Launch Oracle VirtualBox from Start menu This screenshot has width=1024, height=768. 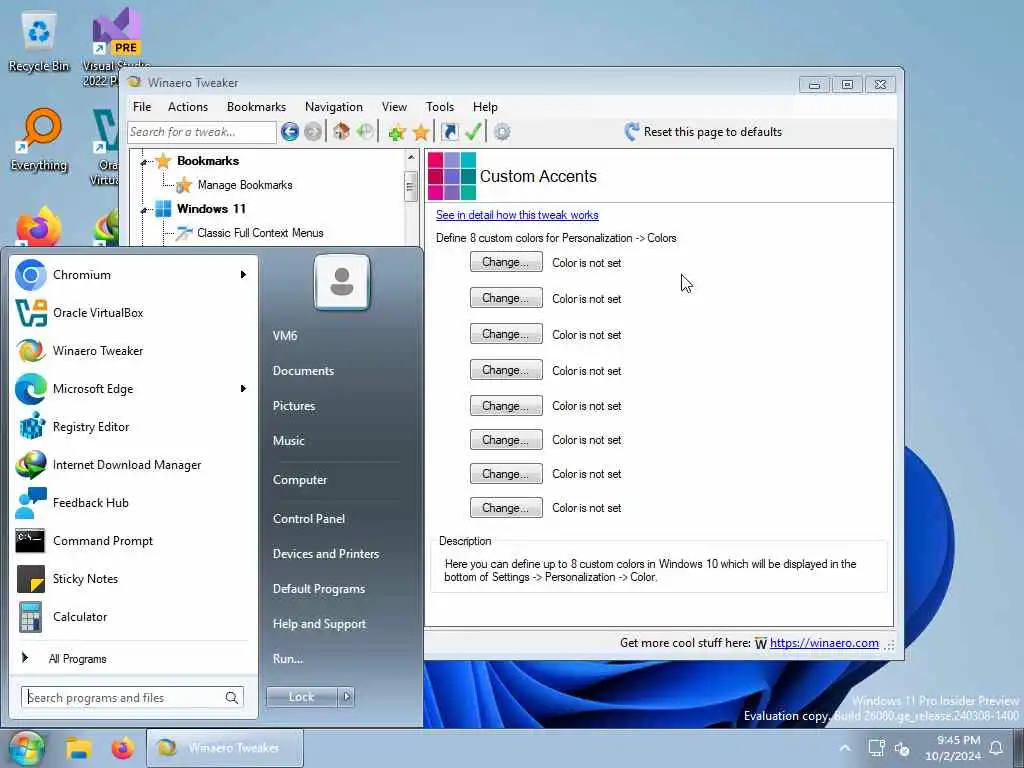point(131,313)
